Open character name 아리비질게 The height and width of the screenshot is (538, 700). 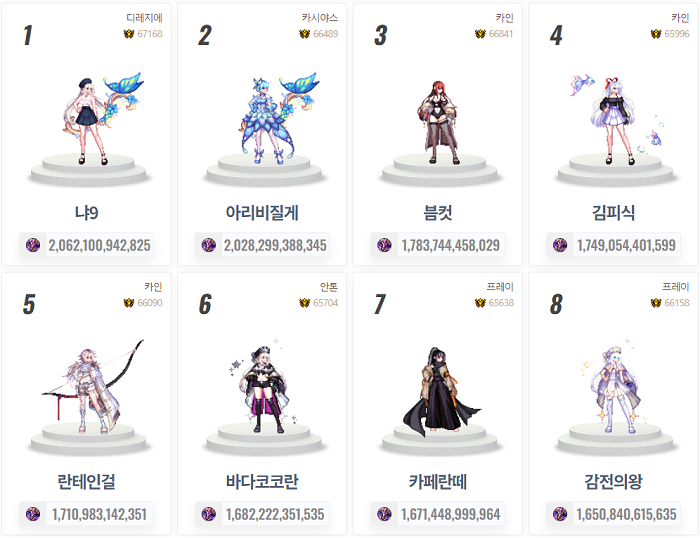[x=262, y=212]
